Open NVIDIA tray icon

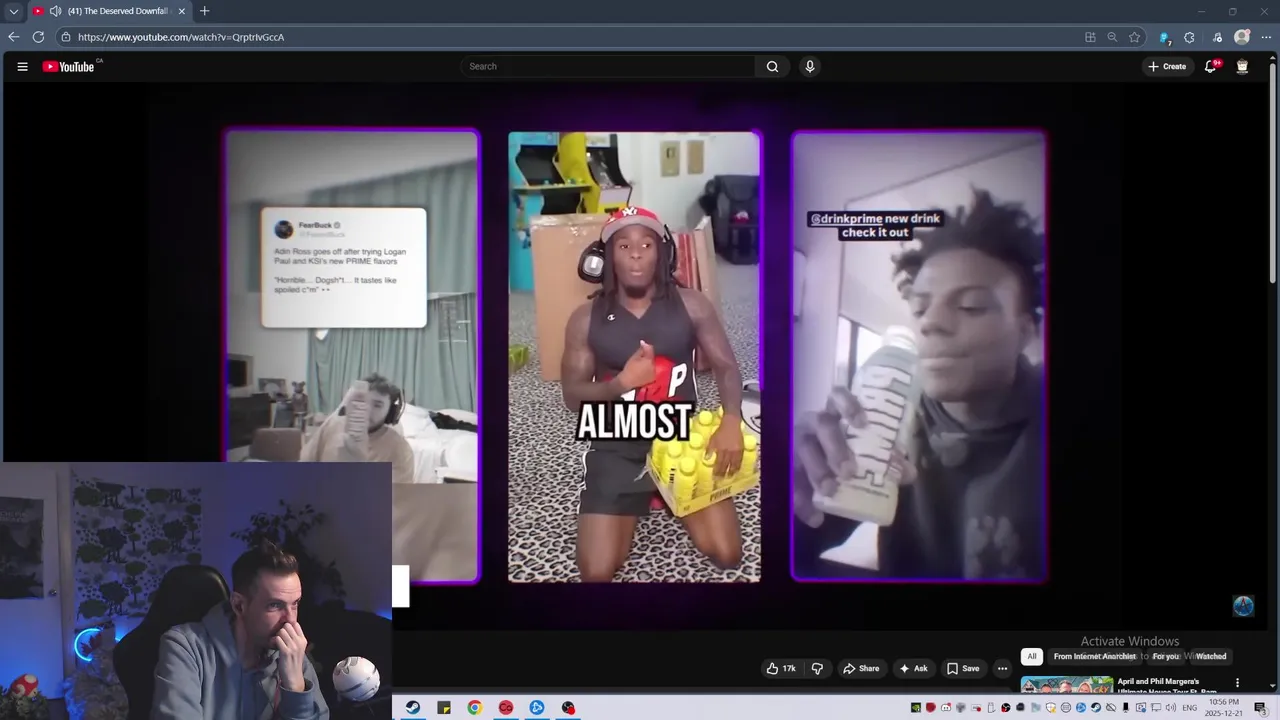coord(915,707)
